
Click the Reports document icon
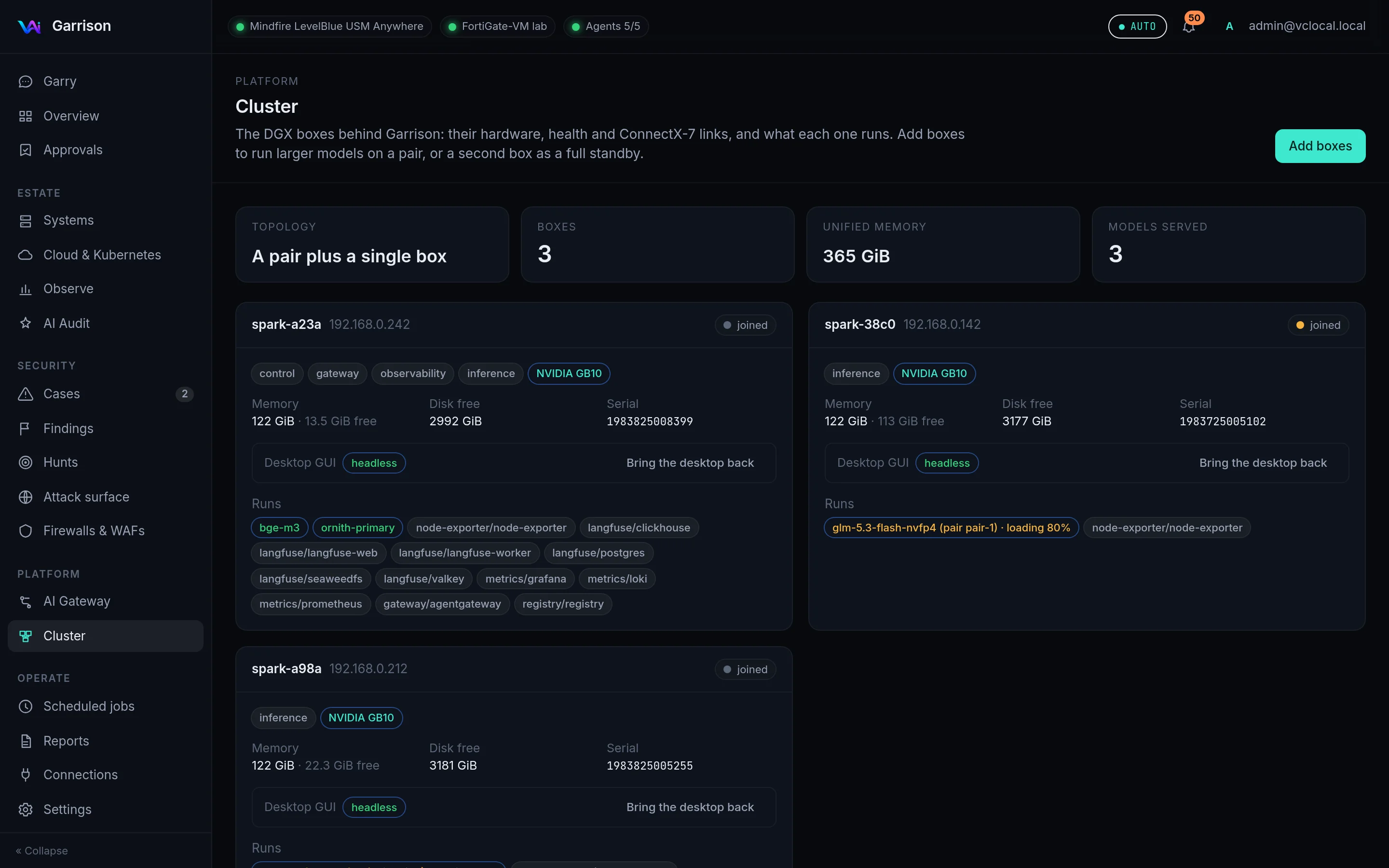(x=25, y=741)
